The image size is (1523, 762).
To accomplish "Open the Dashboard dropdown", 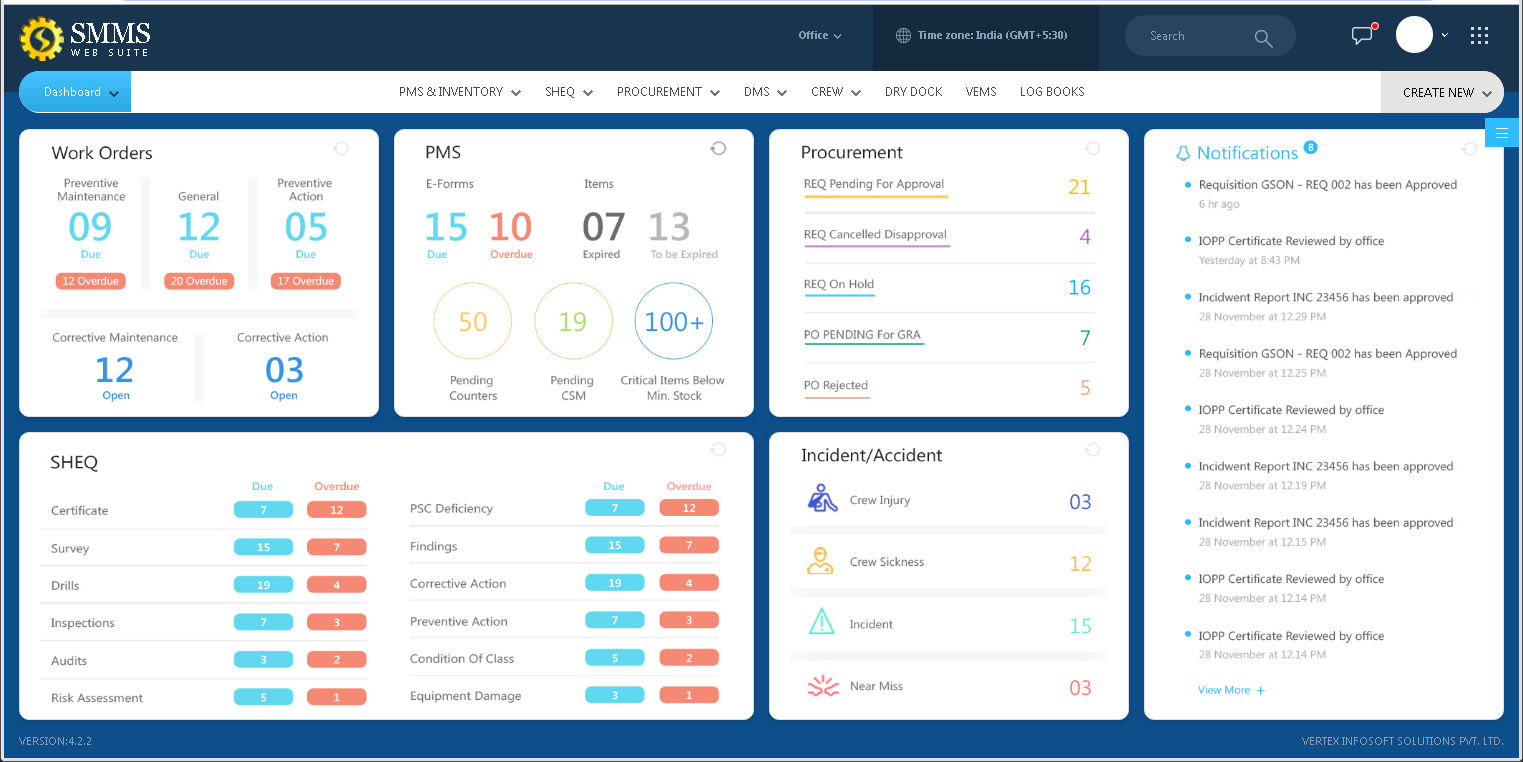I will pyautogui.click(x=74, y=91).
